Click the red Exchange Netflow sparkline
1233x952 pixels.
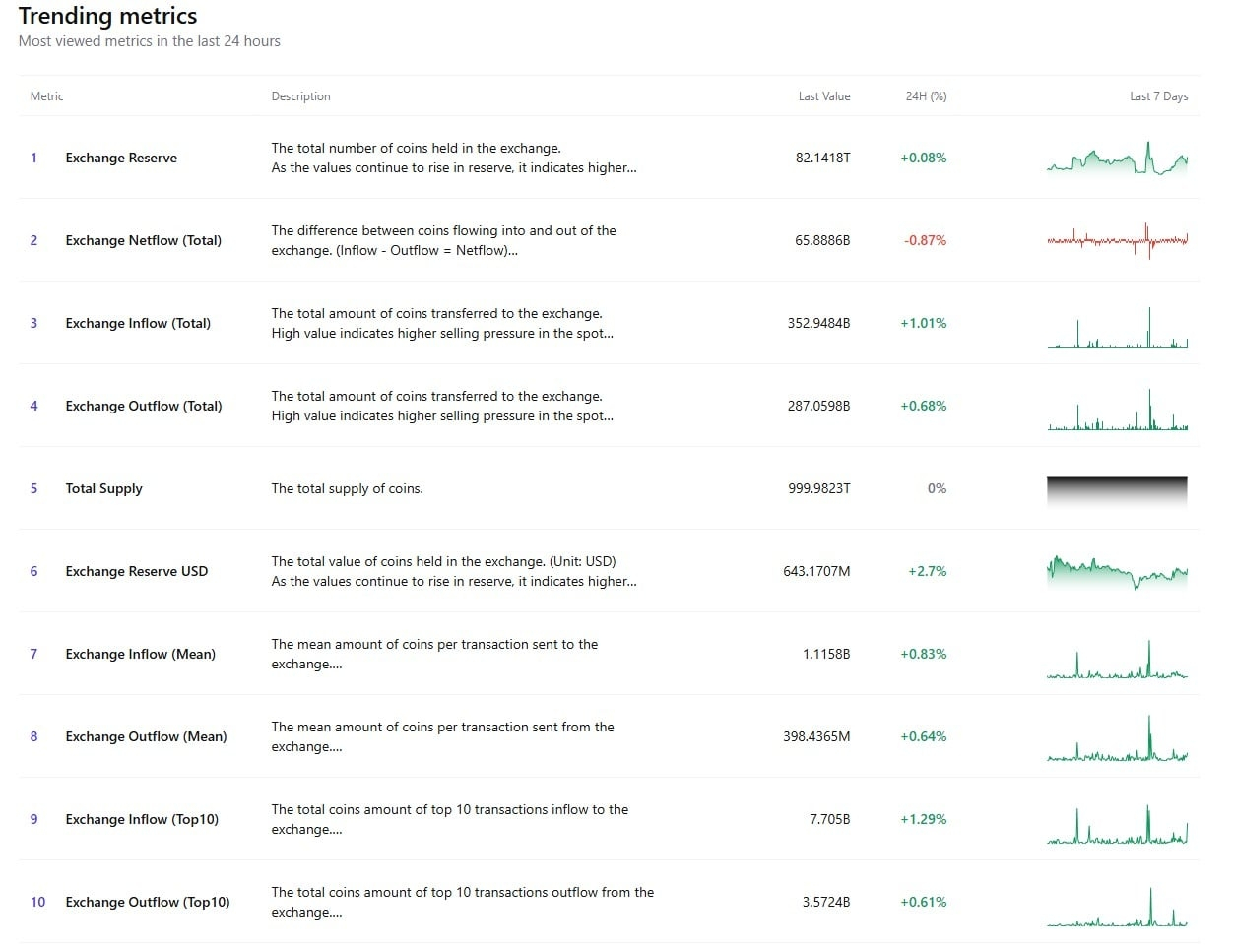point(1117,240)
